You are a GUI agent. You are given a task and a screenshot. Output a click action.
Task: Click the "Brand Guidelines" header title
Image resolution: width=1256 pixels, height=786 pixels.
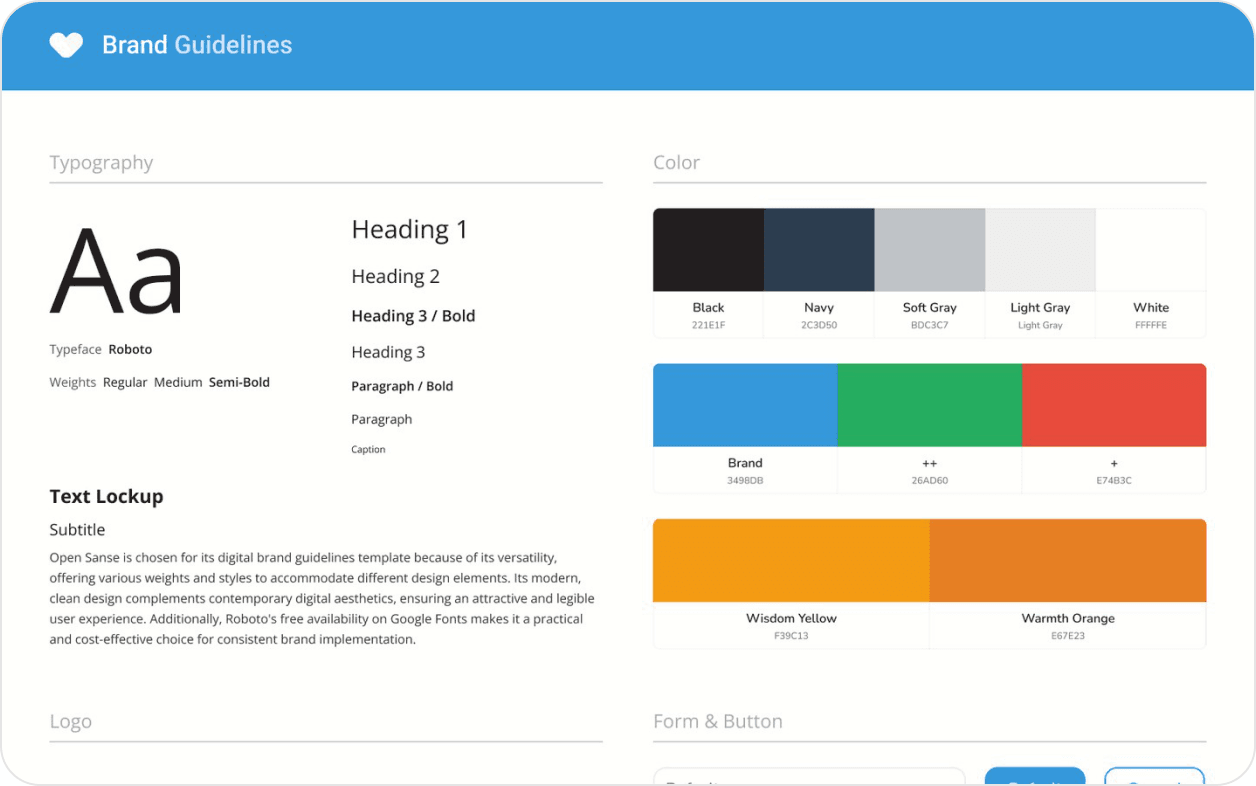[x=197, y=45]
